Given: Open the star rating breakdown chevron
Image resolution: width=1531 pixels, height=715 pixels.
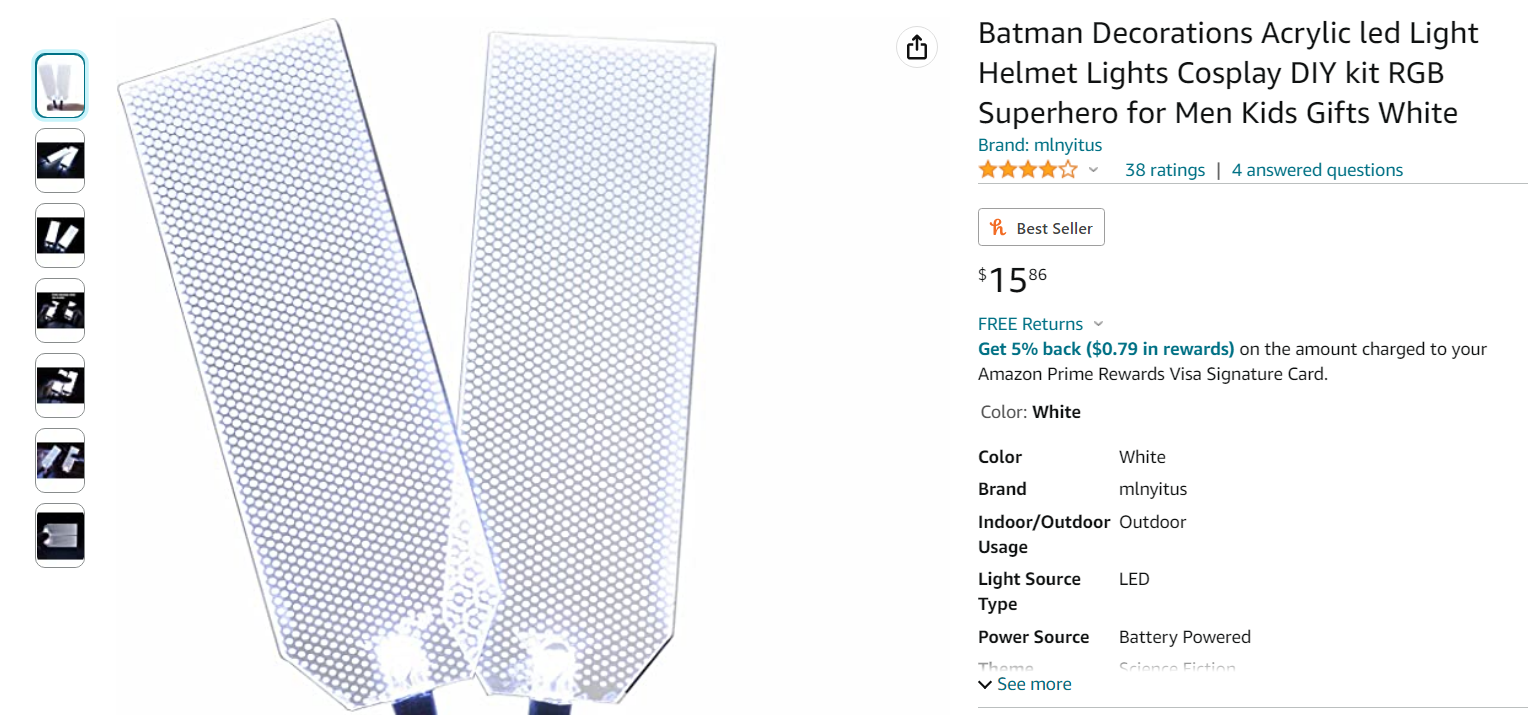Looking at the screenshot, I should pos(1093,170).
